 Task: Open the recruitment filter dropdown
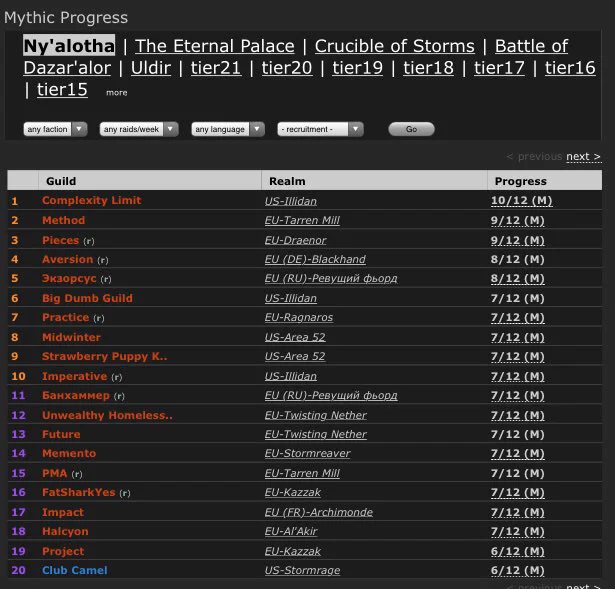click(x=320, y=129)
